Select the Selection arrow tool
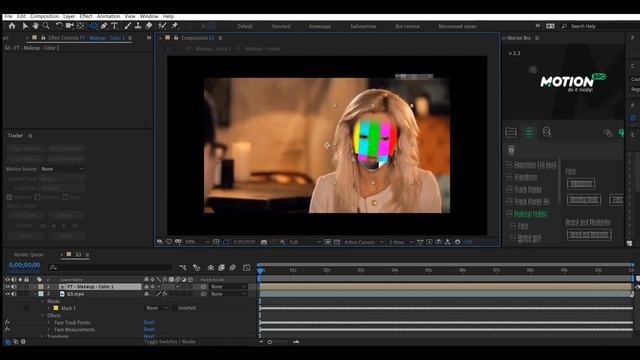Screen dimensions: 640x360 [25, 26]
